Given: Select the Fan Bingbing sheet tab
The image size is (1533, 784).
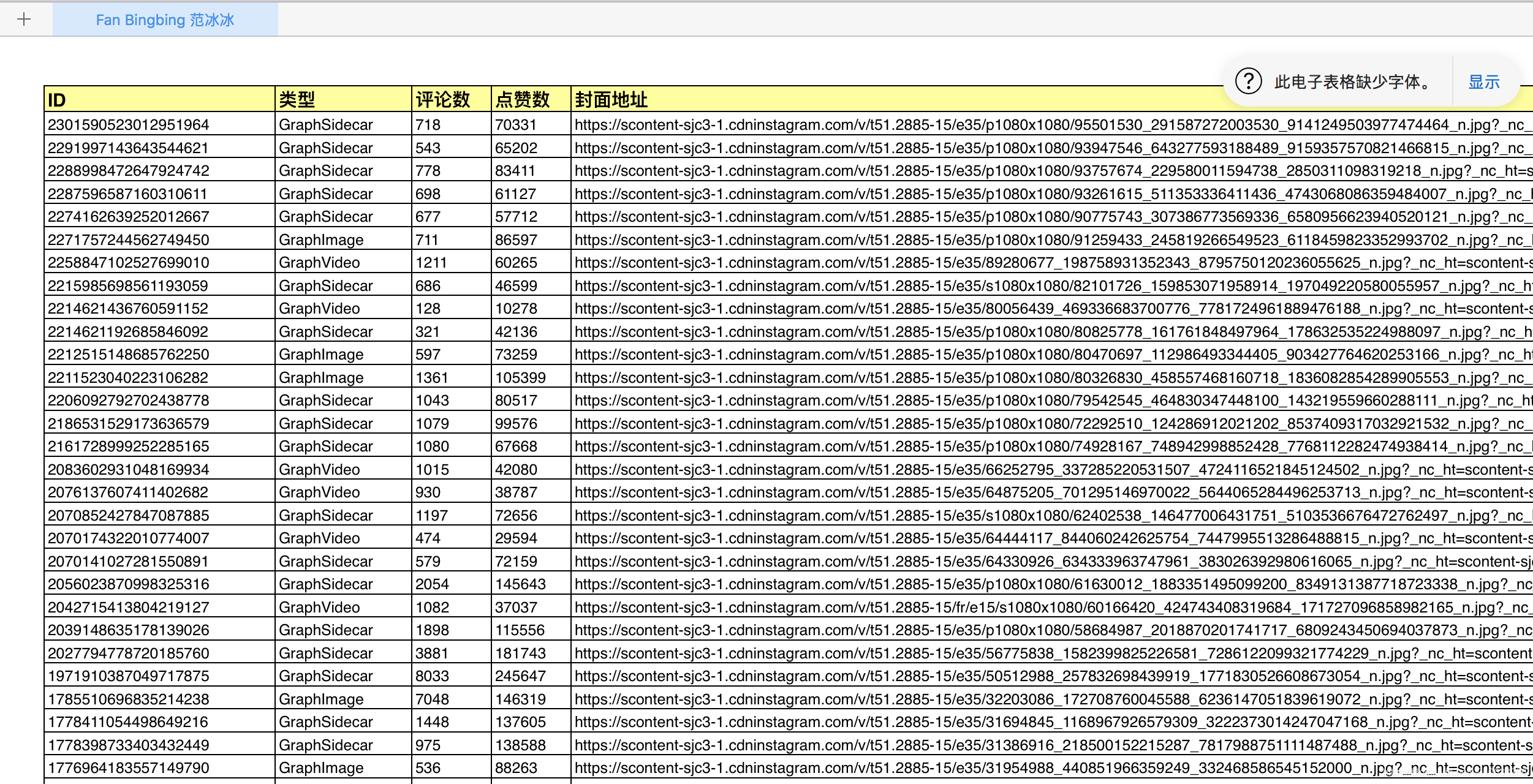Looking at the screenshot, I should [165, 20].
